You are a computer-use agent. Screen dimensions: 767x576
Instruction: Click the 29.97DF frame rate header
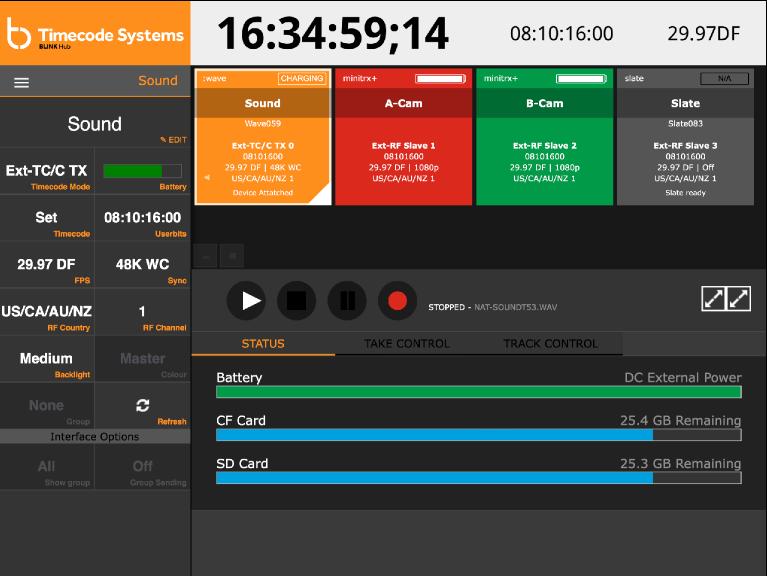pos(703,34)
